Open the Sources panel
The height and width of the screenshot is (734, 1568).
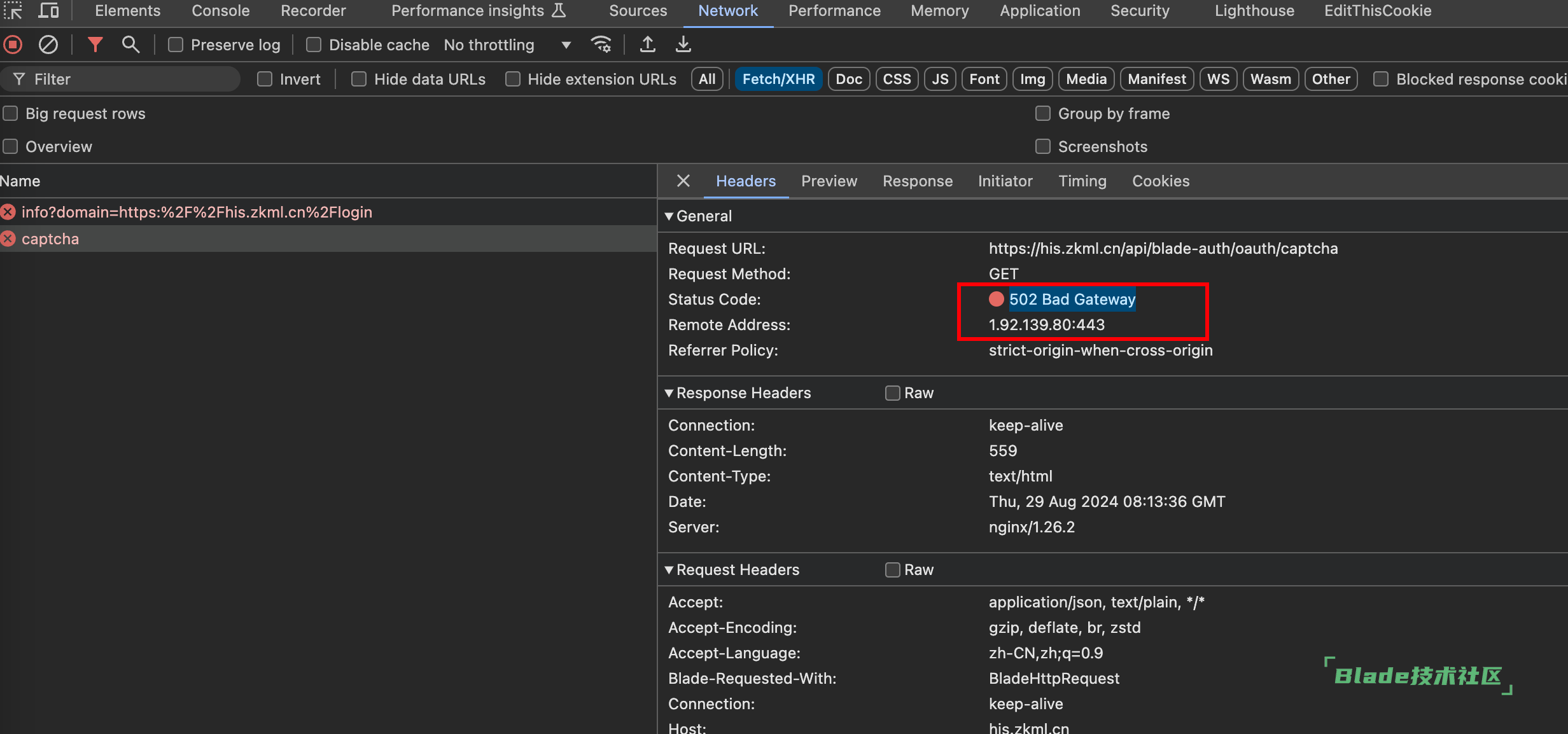[638, 11]
